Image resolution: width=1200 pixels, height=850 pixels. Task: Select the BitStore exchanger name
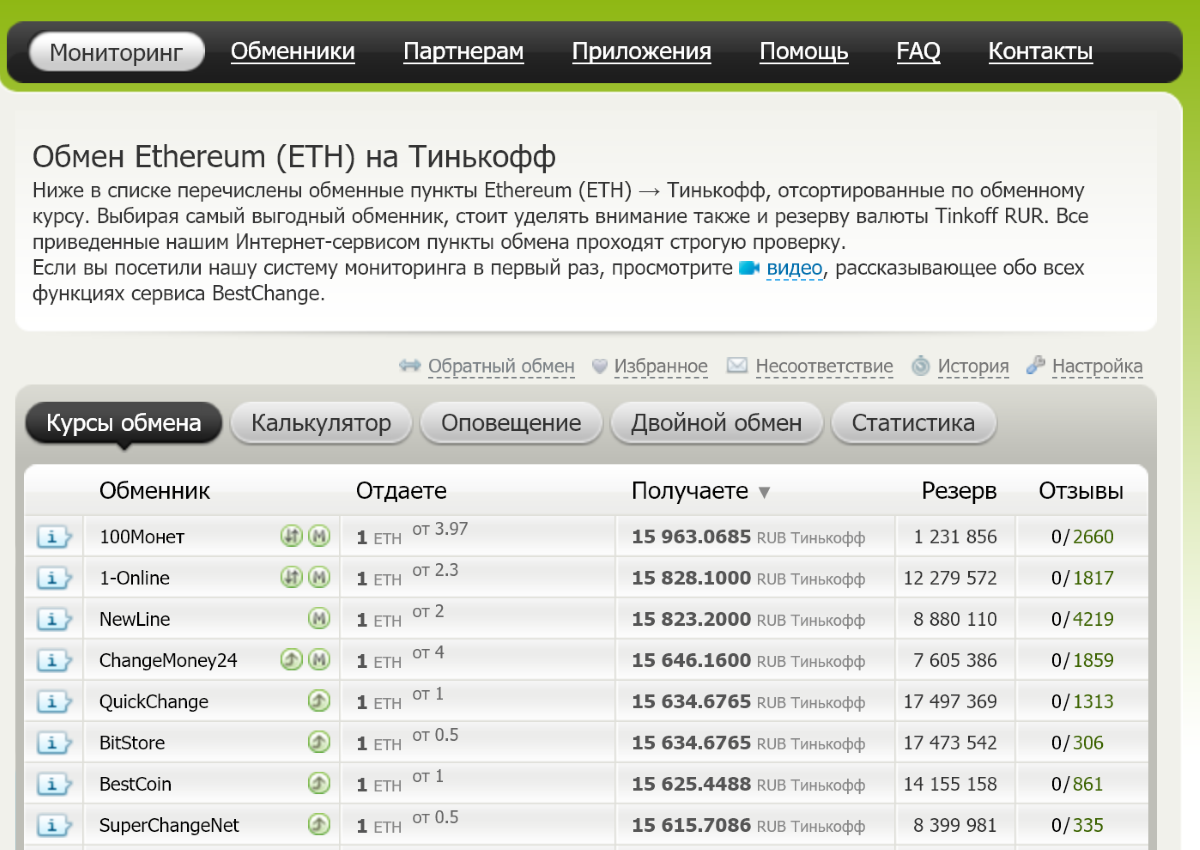coord(132,743)
